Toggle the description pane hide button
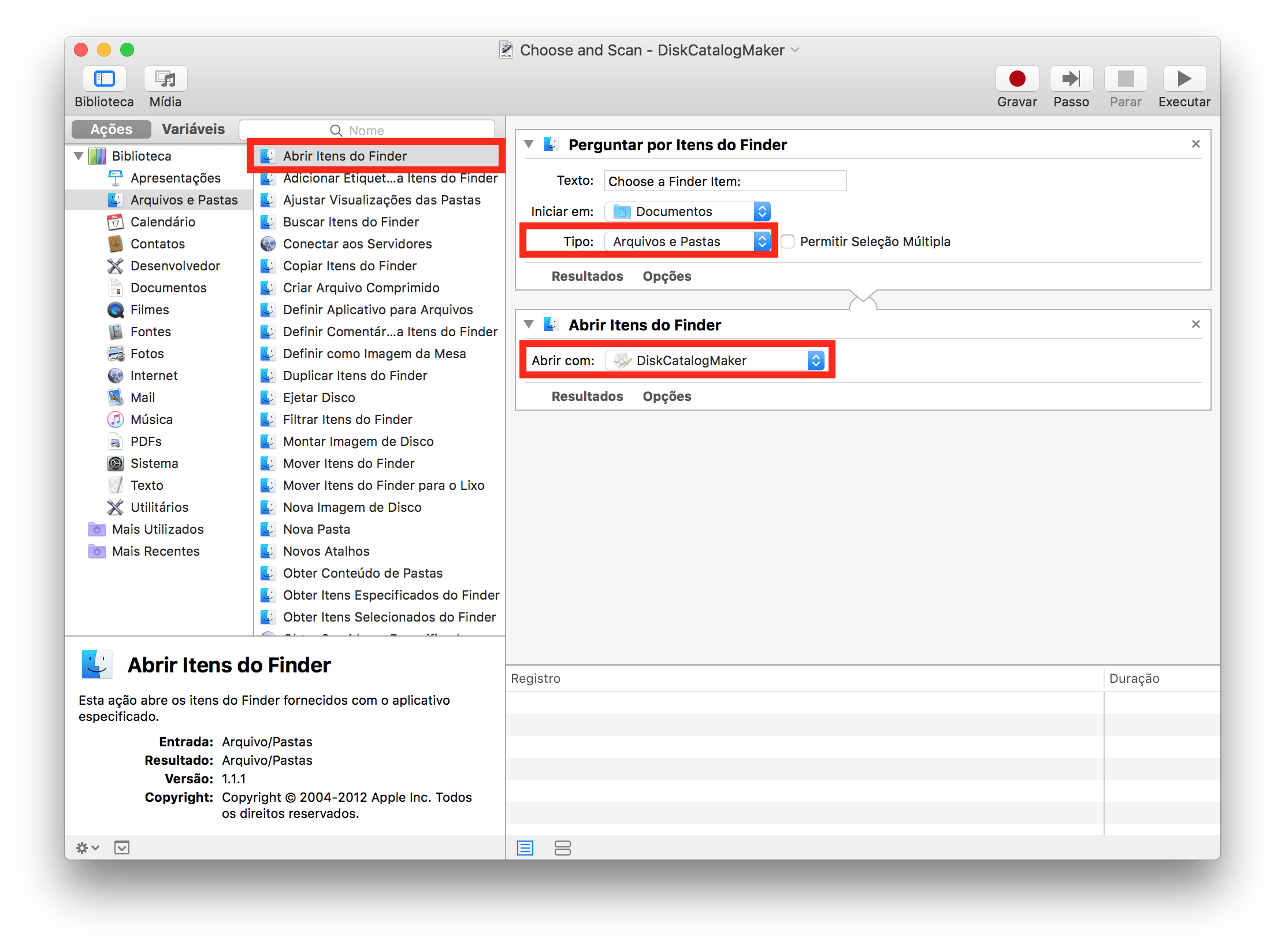 pyautogui.click(x=122, y=847)
